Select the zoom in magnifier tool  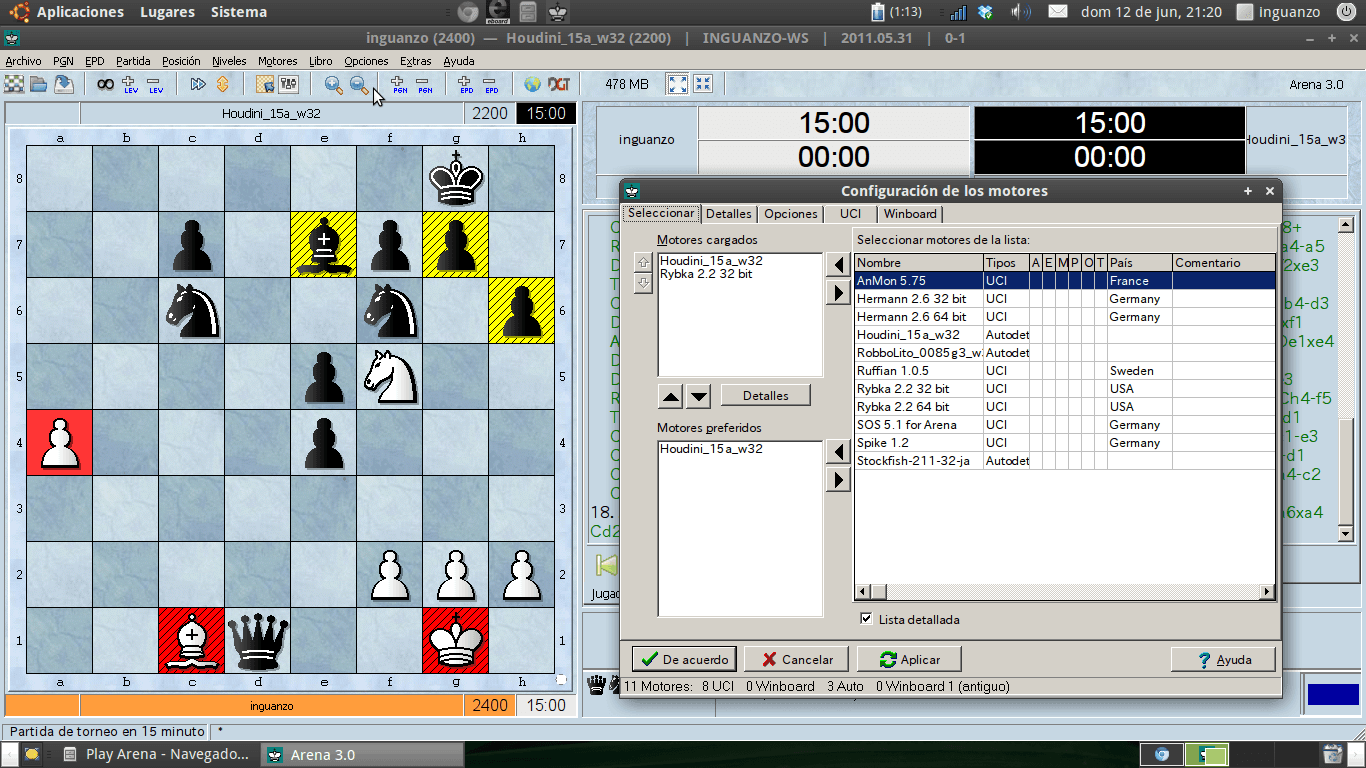pyautogui.click(x=333, y=84)
